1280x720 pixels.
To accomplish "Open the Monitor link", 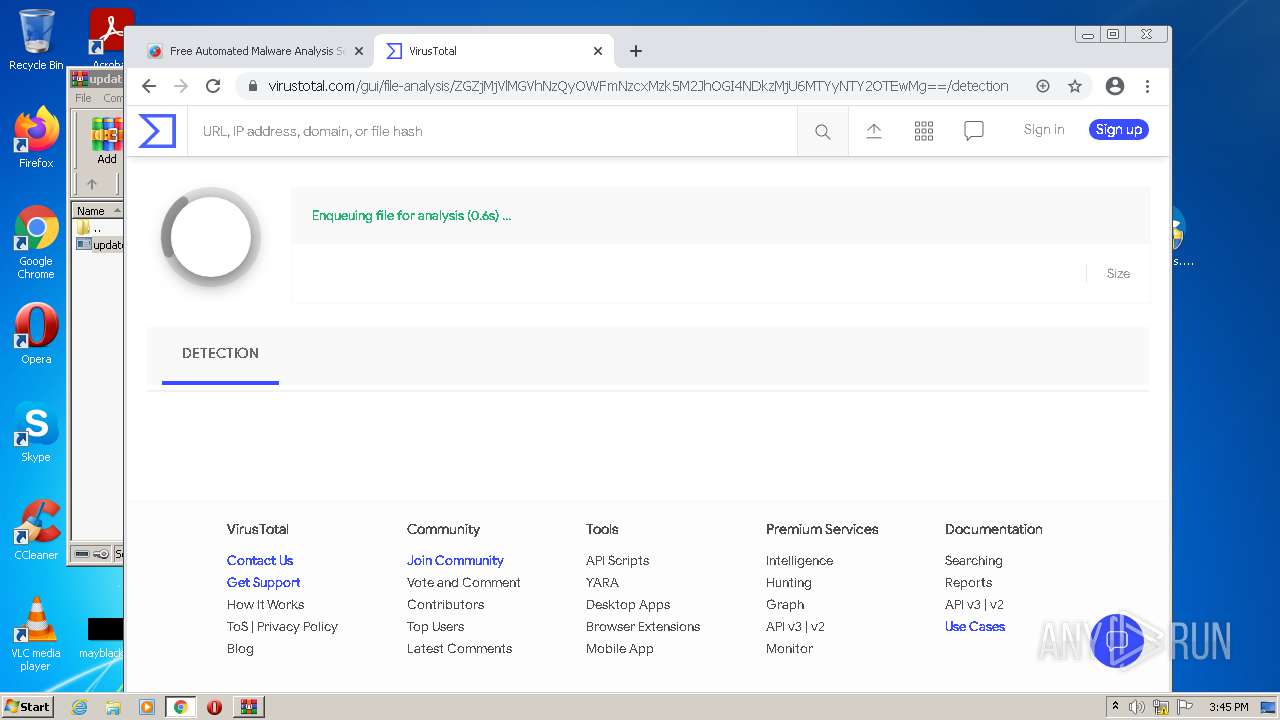I will (789, 649).
